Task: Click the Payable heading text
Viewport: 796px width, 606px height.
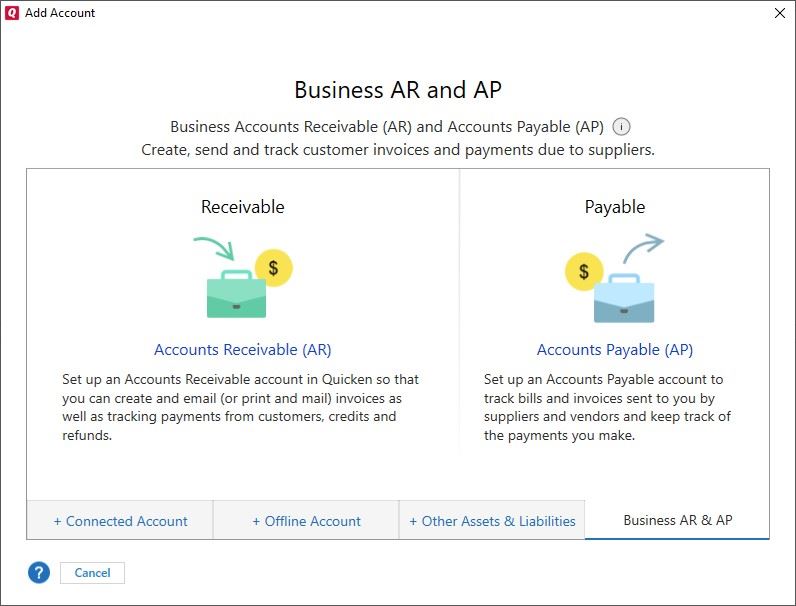Action: coord(615,207)
